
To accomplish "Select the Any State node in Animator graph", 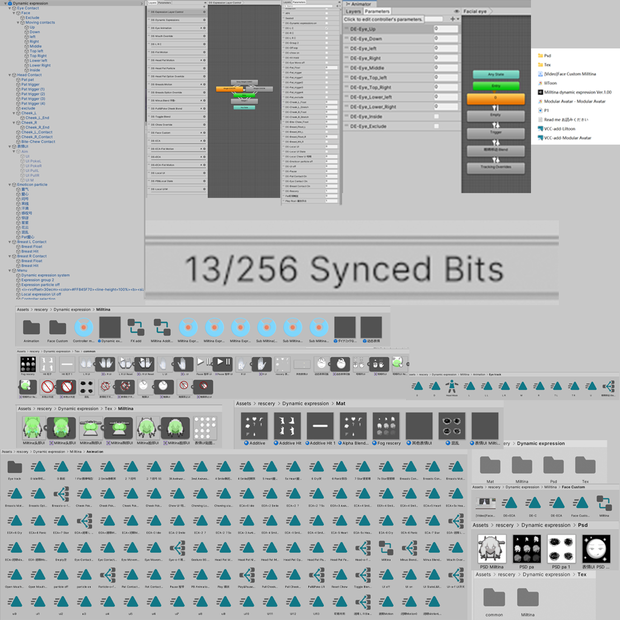I will pos(496,74).
